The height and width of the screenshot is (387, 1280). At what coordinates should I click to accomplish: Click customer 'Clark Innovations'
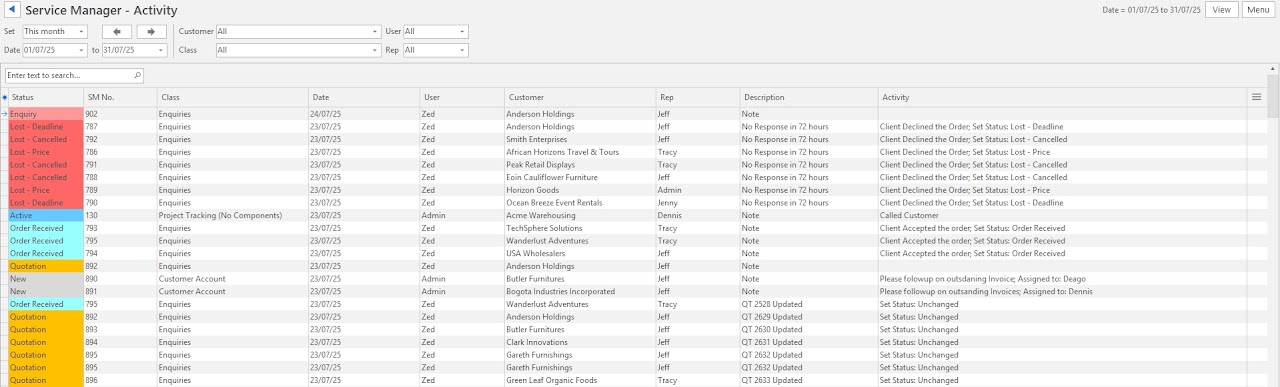coord(538,342)
